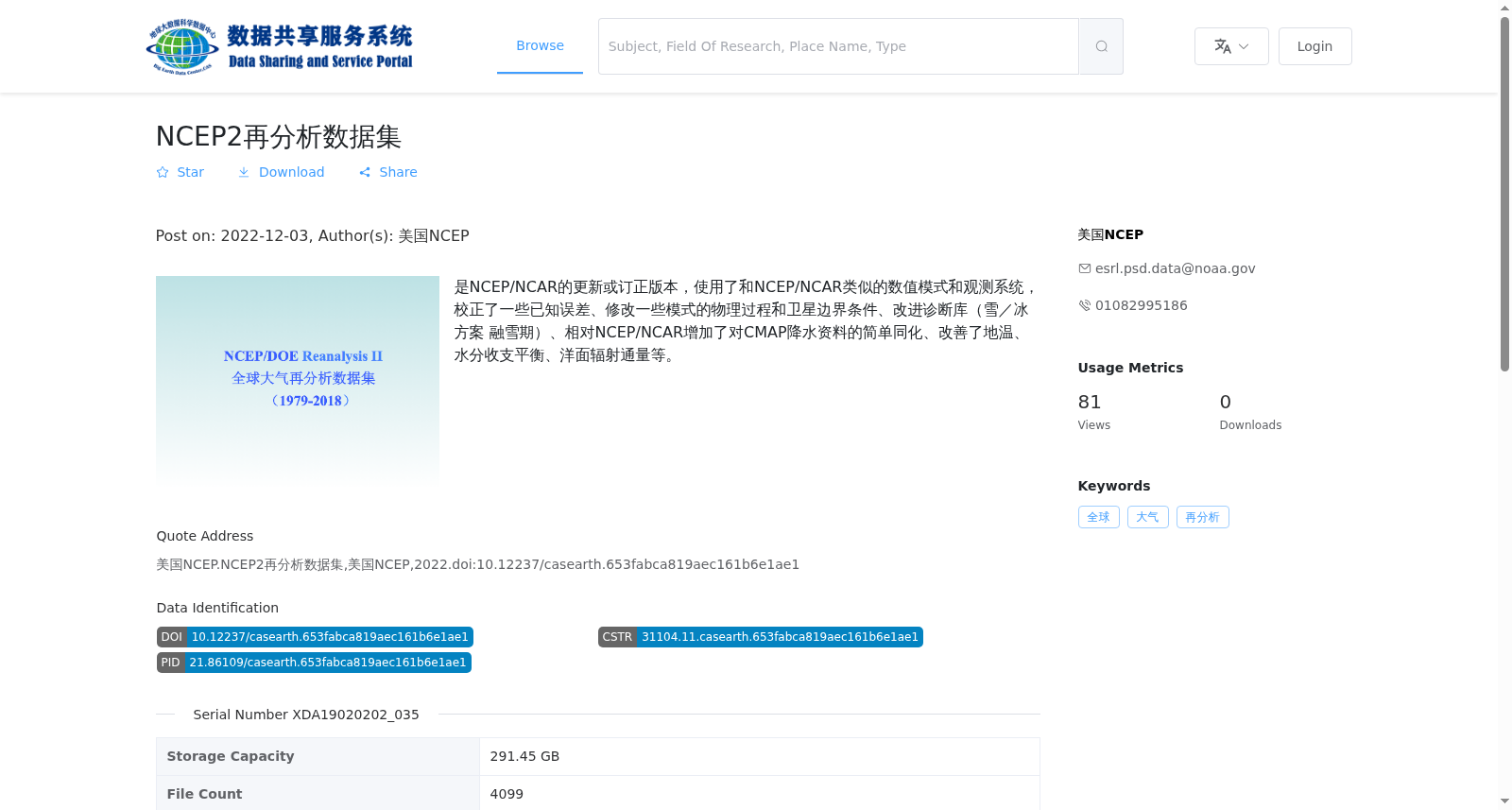Click the Download link under the title
1512x810 pixels.
click(x=281, y=172)
